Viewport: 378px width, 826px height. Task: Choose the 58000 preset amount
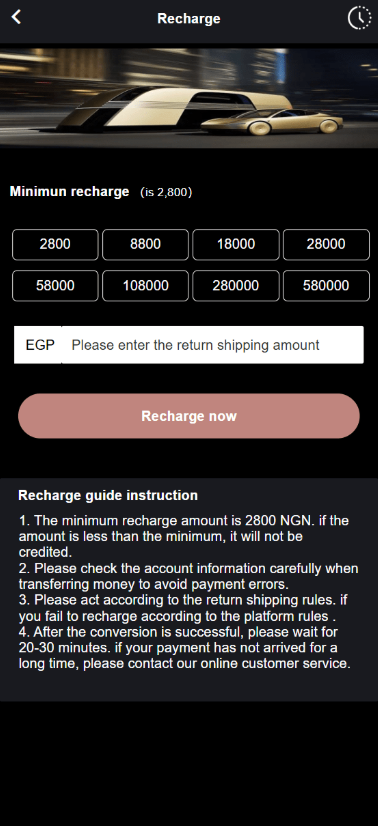coord(55,286)
